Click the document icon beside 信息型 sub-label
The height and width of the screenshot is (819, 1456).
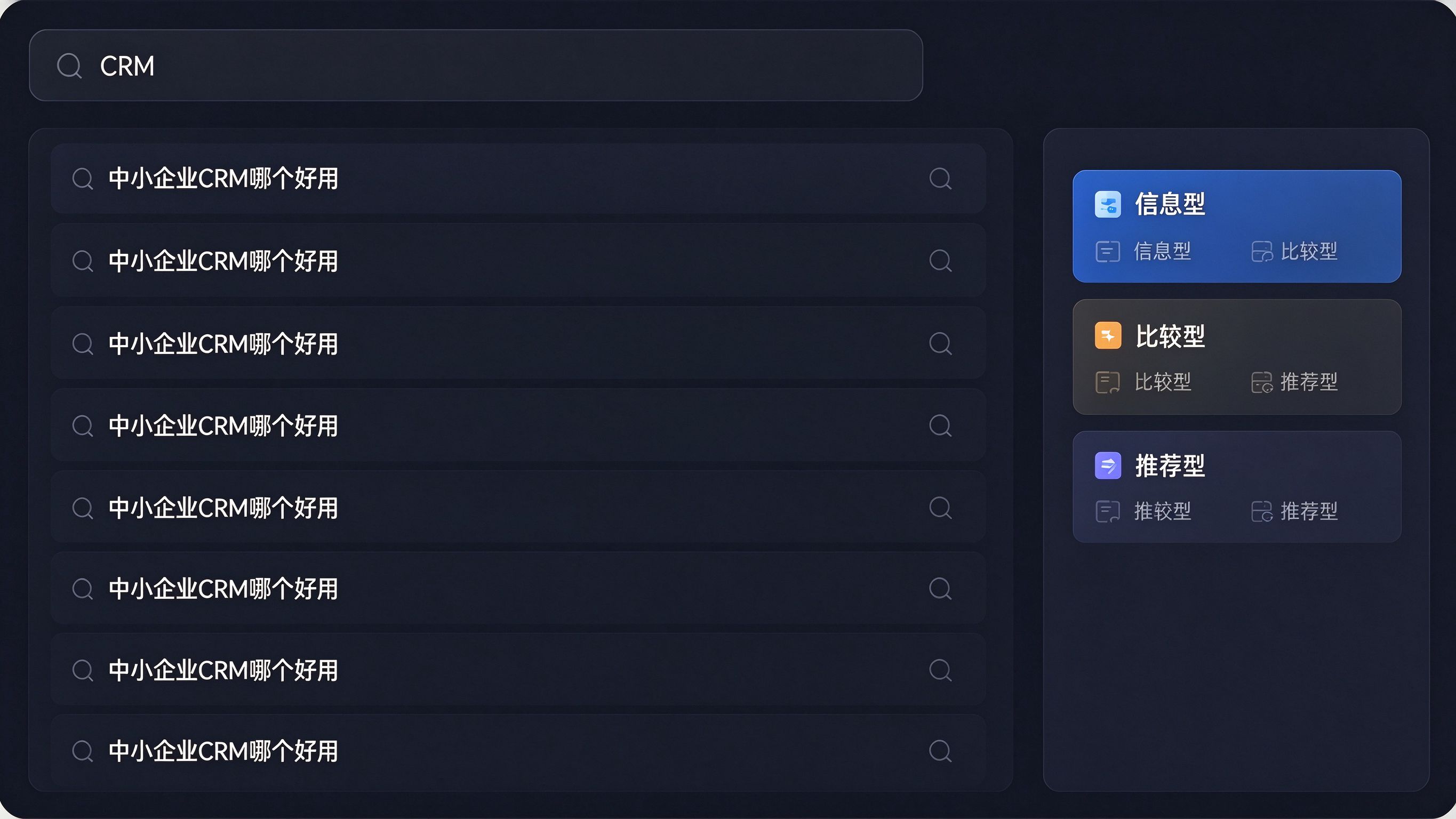[1107, 252]
